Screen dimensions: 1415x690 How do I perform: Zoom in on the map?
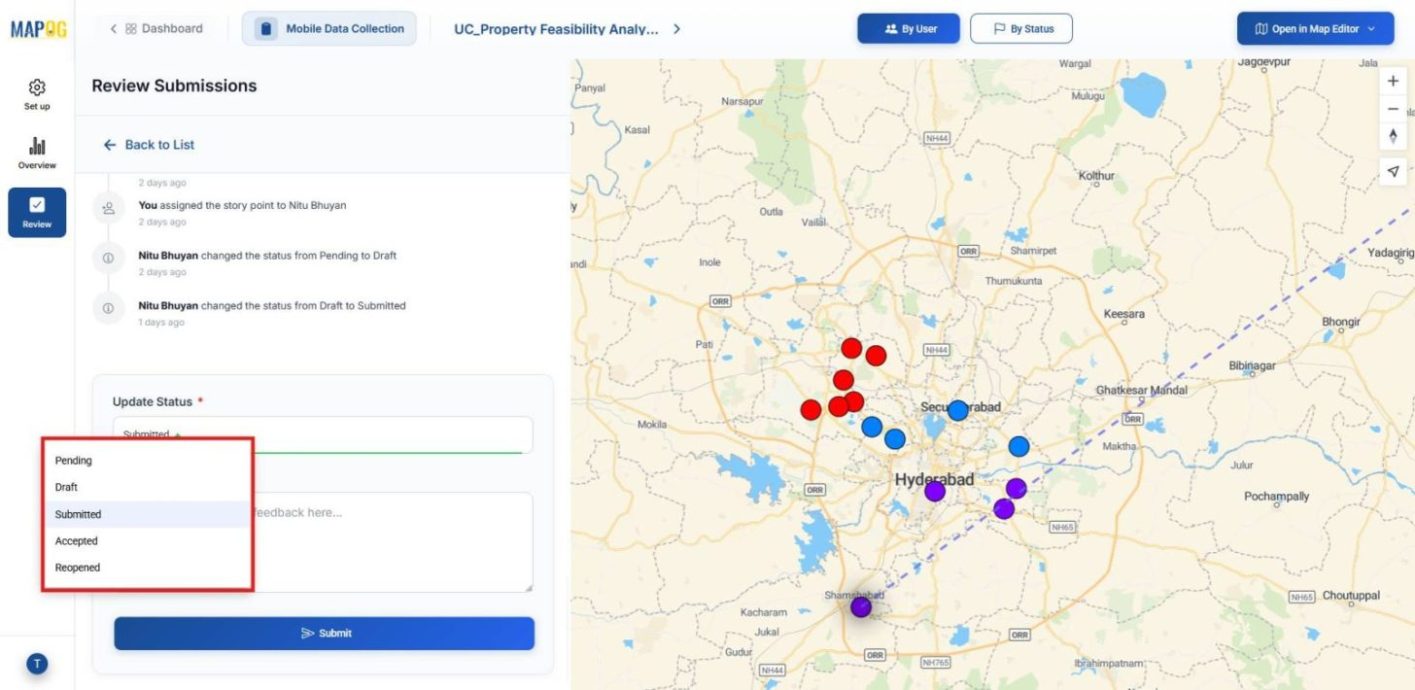click(1392, 80)
